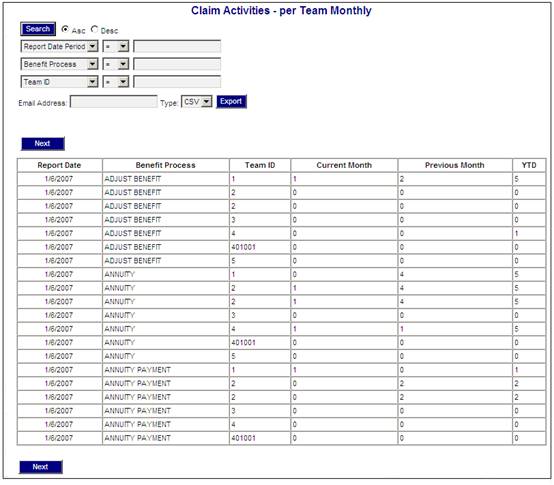Select the Asc sort radio button
This screenshot has width=554, height=485.
coord(65,29)
